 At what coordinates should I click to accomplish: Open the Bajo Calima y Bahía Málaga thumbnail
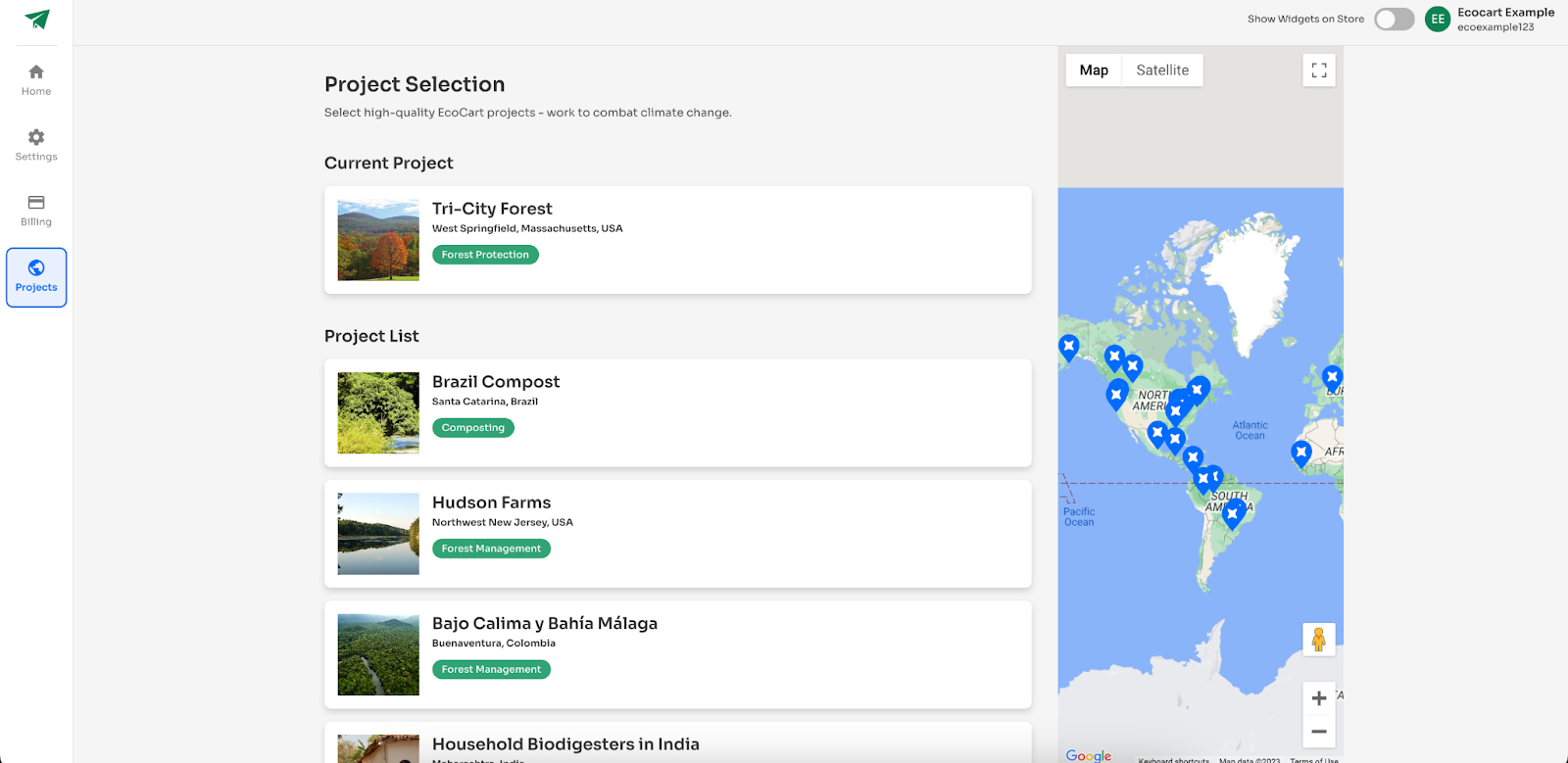(378, 654)
